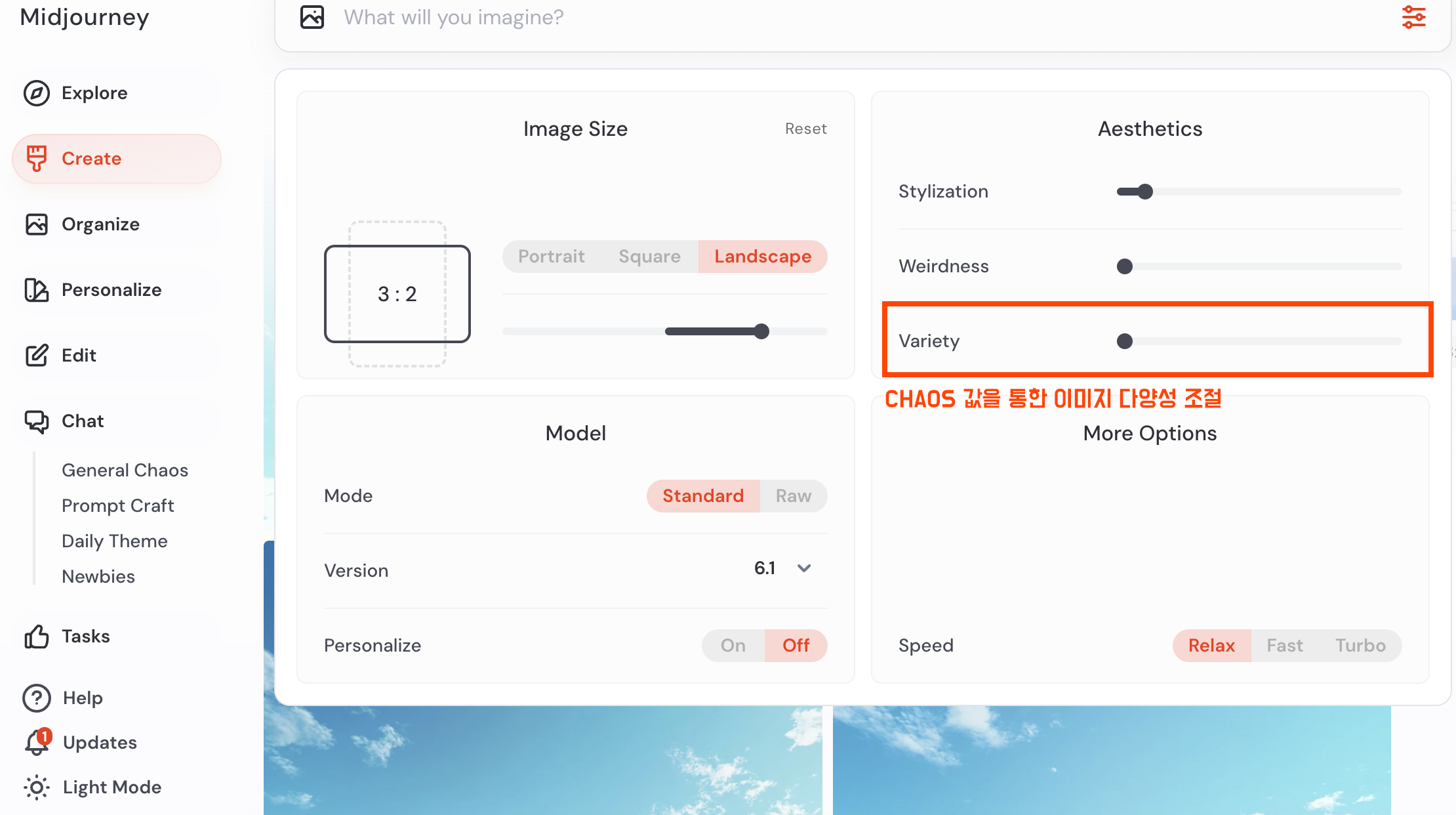Click the Edit pencil icon
Viewport: 1456px width, 815px height.
37,356
